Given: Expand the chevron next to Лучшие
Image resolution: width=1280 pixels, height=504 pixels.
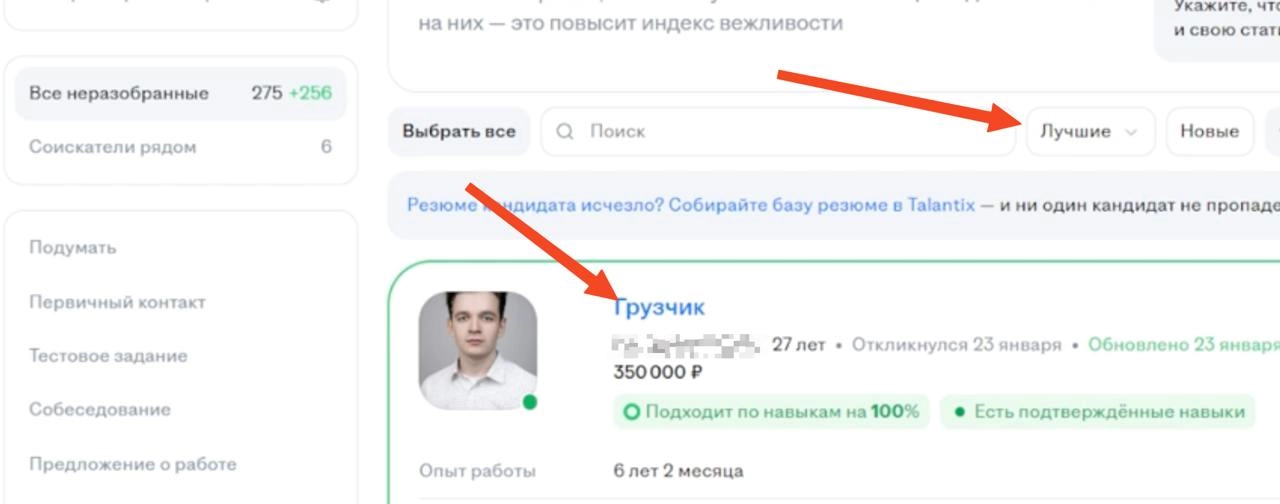Looking at the screenshot, I should click(1132, 132).
